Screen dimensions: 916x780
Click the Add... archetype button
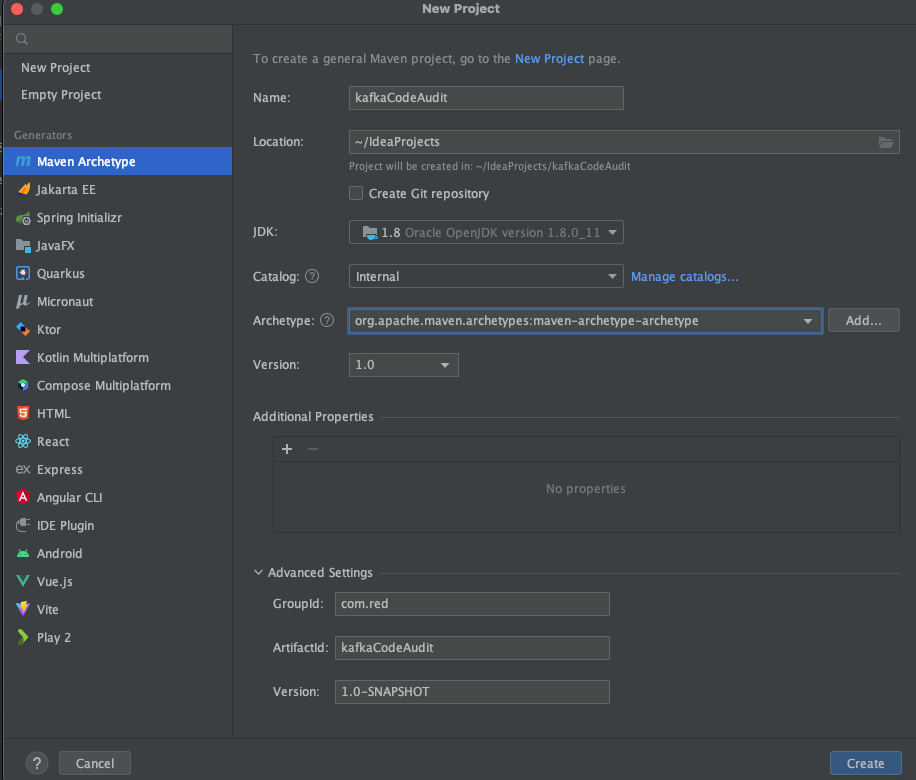[863, 320]
